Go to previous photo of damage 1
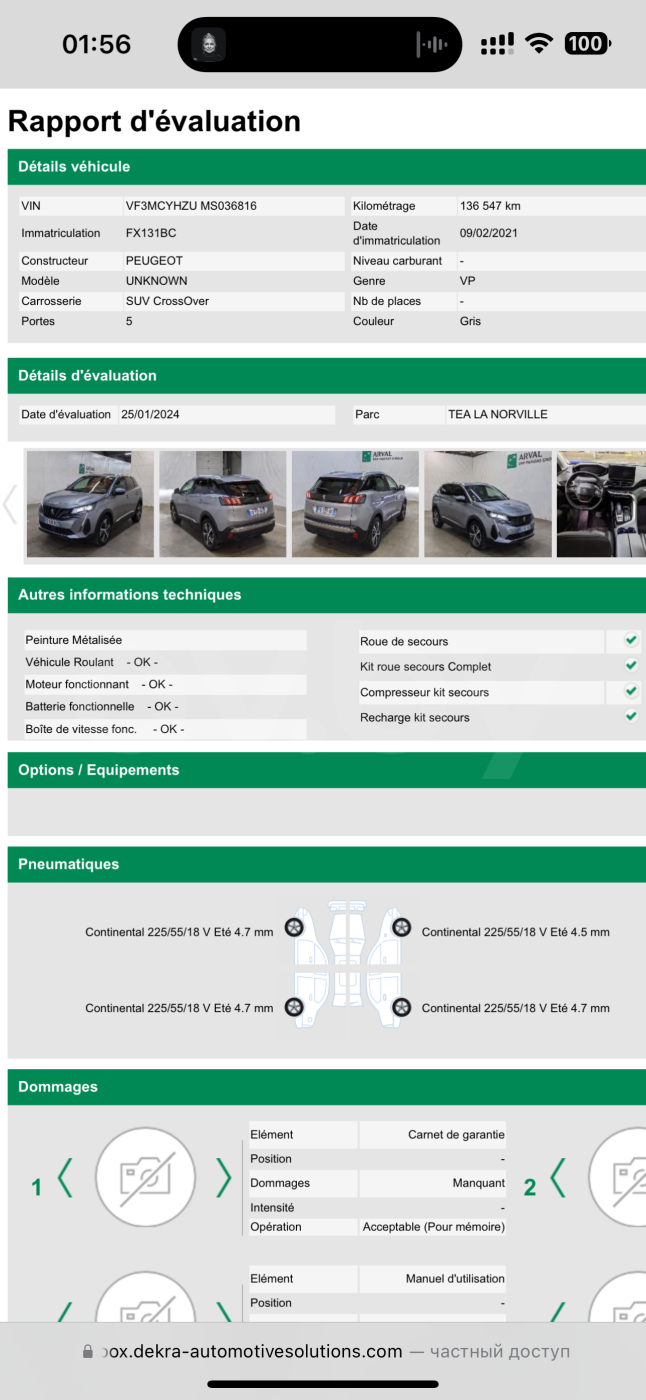Screen dimensions: 646x1400 [x=65, y=1177]
